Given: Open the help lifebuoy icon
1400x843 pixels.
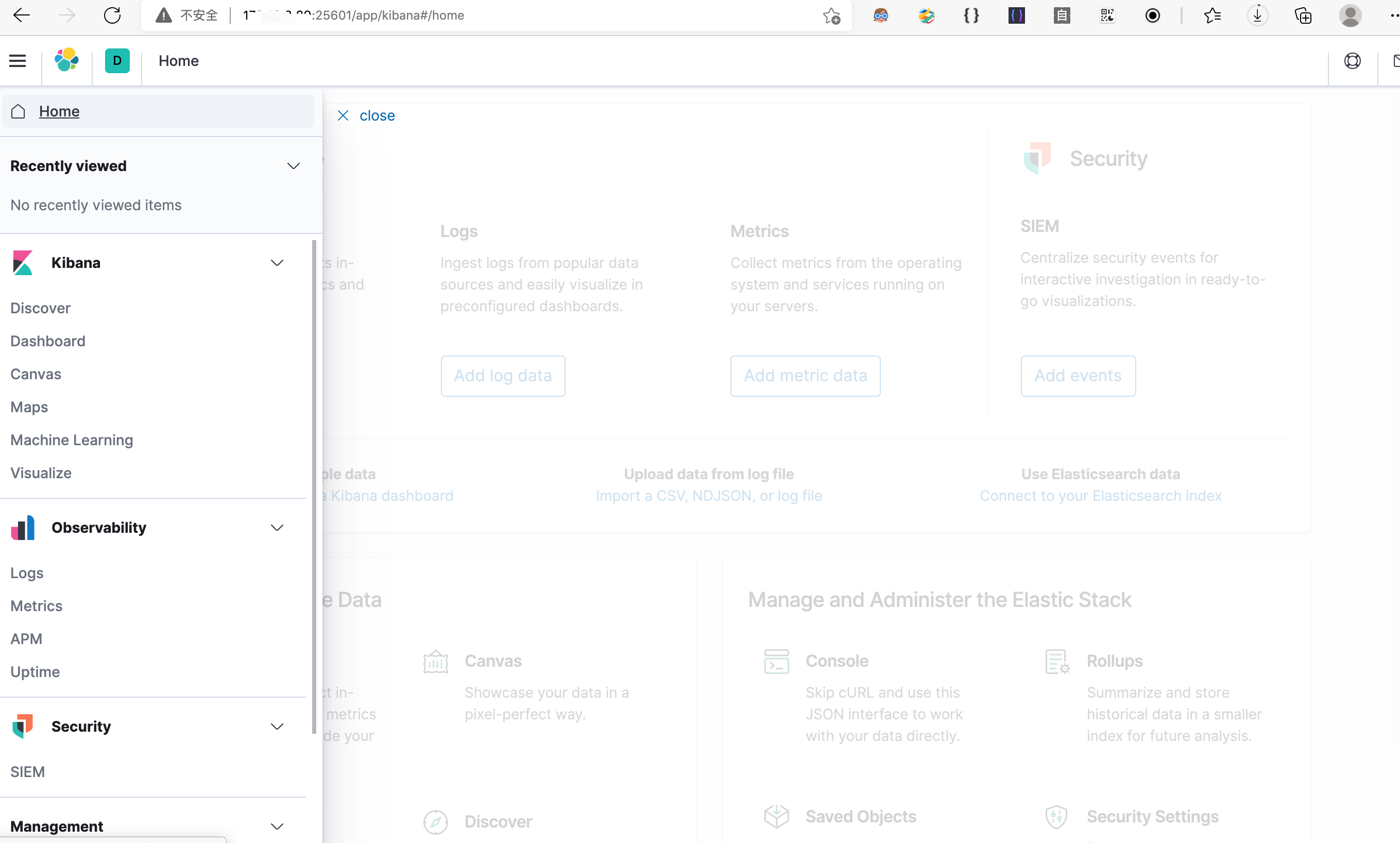Looking at the screenshot, I should [x=1352, y=61].
